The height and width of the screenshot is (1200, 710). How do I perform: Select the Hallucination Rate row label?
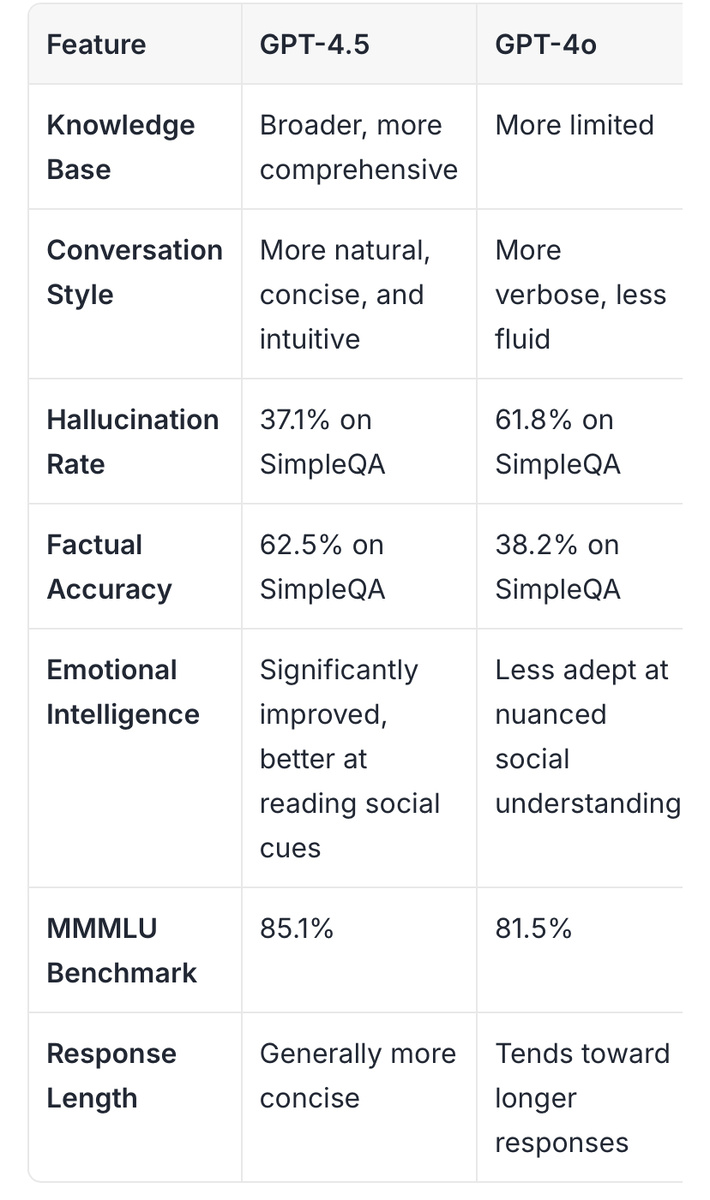tap(132, 441)
